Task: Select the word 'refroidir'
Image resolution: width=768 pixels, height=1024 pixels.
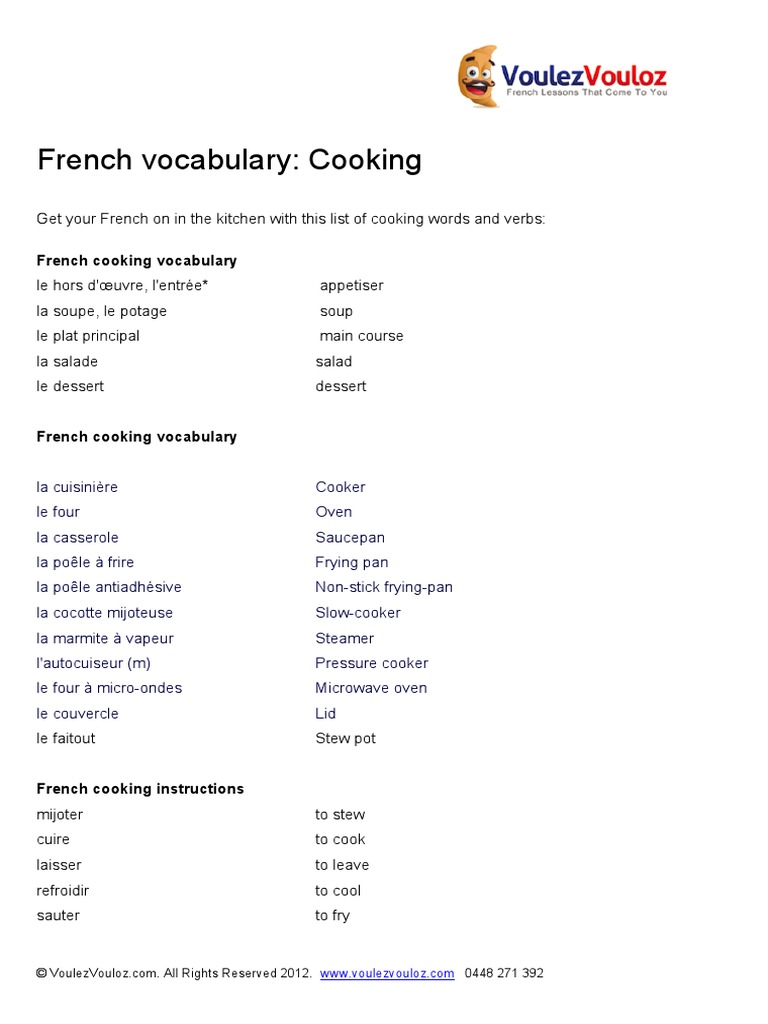Action: pyautogui.click(x=63, y=891)
